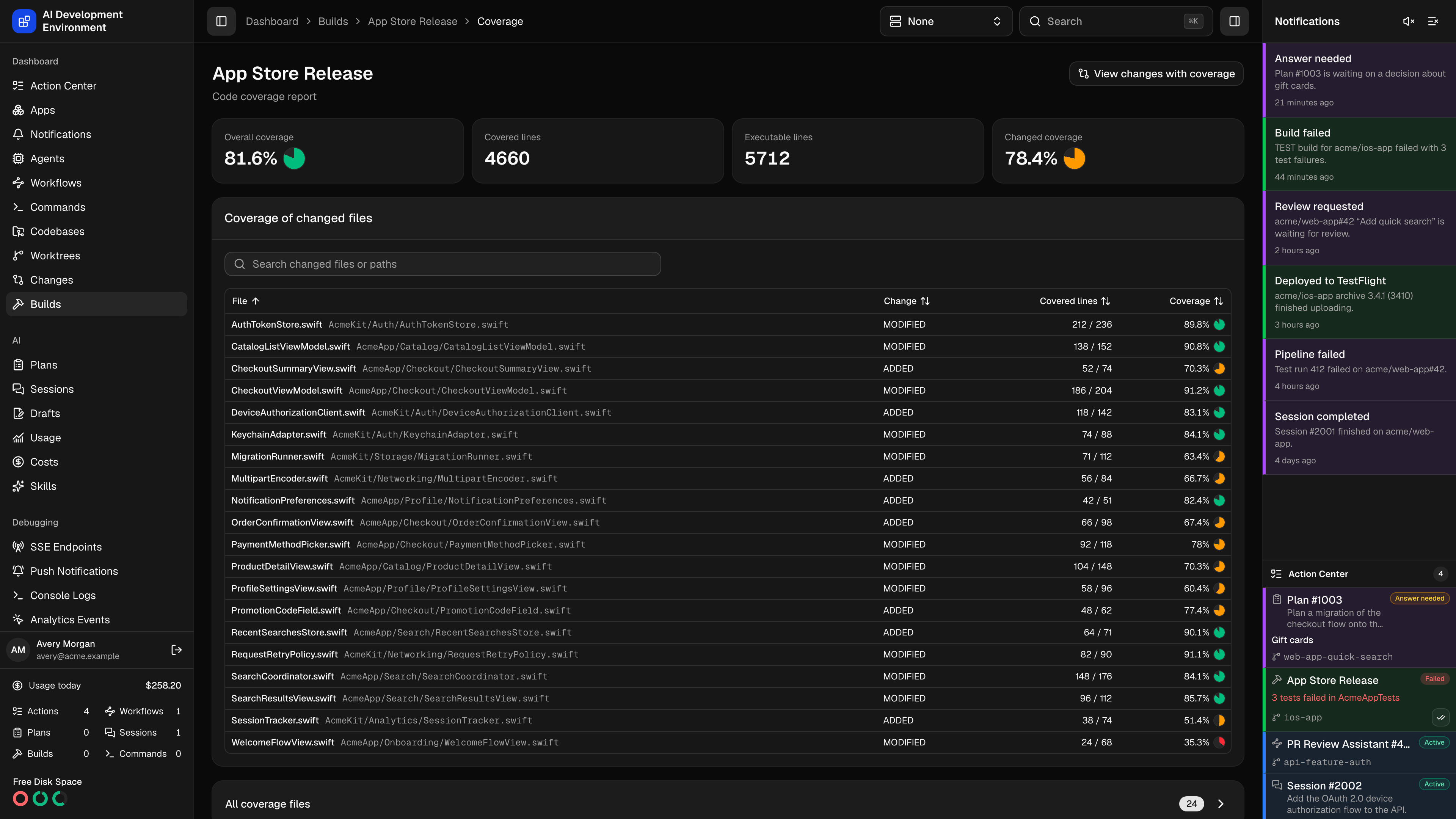Click the top Search field
Image resolution: width=1456 pixels, height=819 pixels.
[x=1116, y=22]
